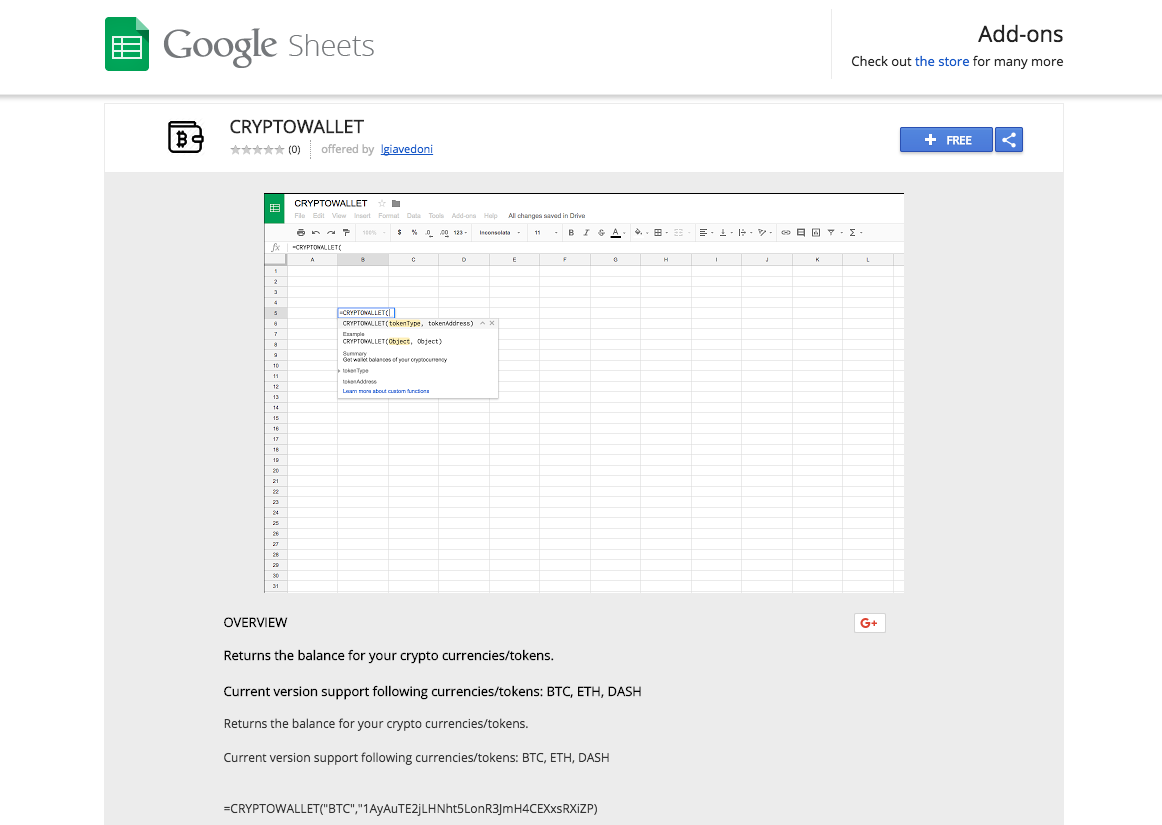Open the Help menu in the preview
The height and width of the screenshot is (825, 1162).
click(491, 216)
